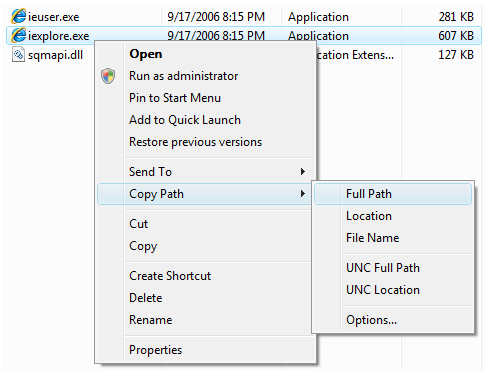Viewport: 484px width, 371px height.
Task: Select the Copy Path menu entry
Action: click(156, 194)
